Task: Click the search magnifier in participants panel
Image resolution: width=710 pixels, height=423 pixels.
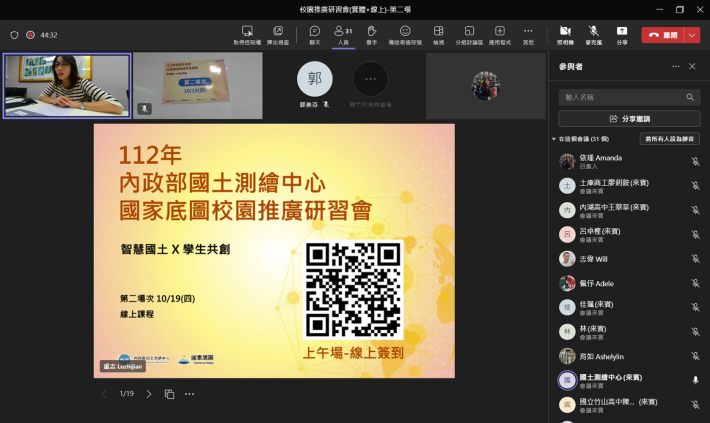Action: 690,97
